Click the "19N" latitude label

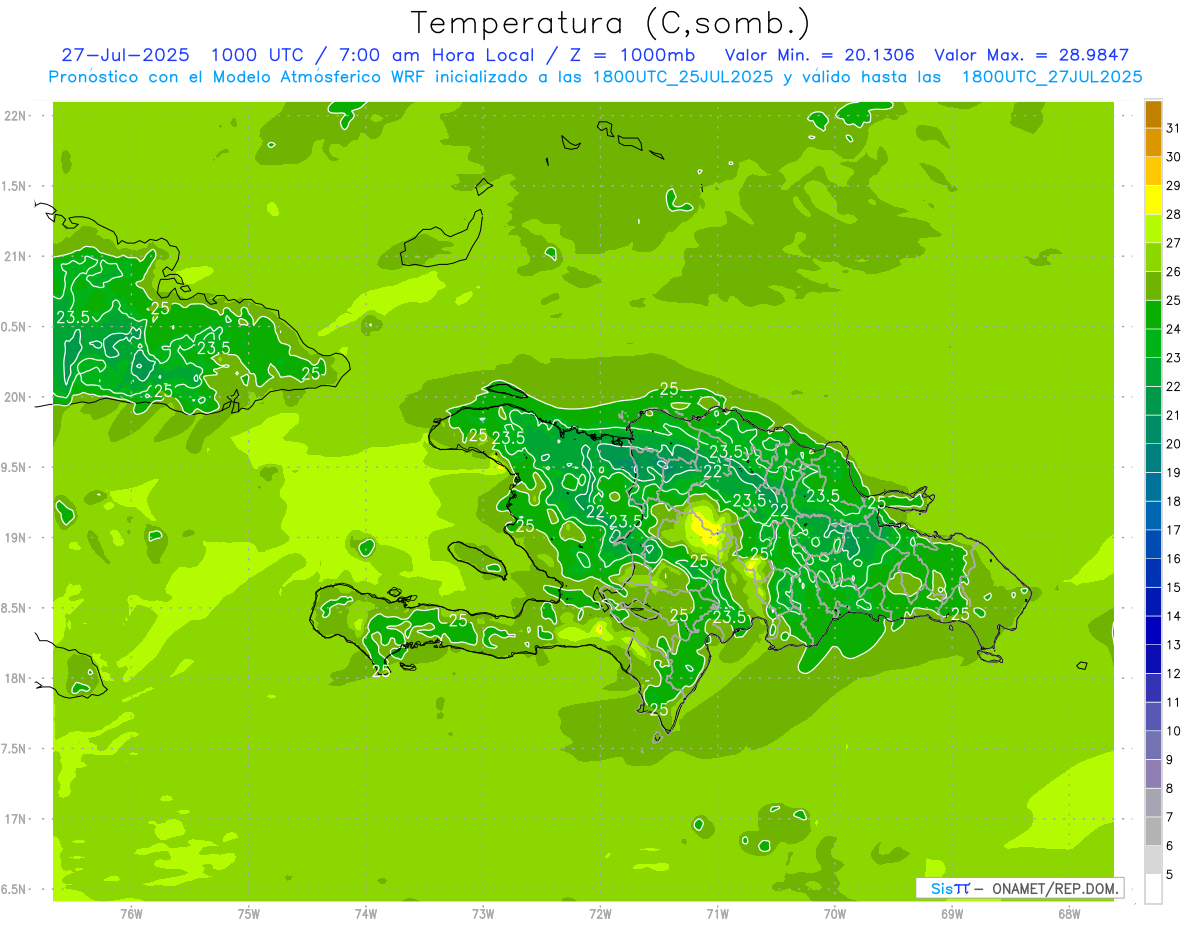point(15,537)
